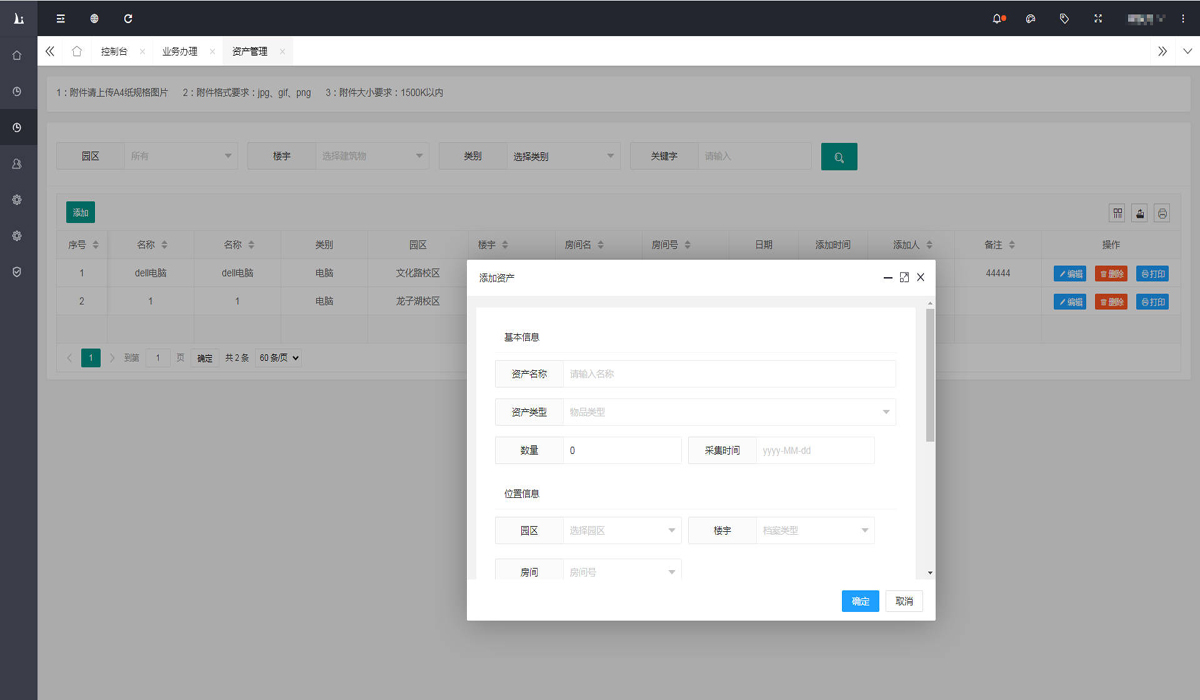Toggle fullscreen mode icon

1098,18
